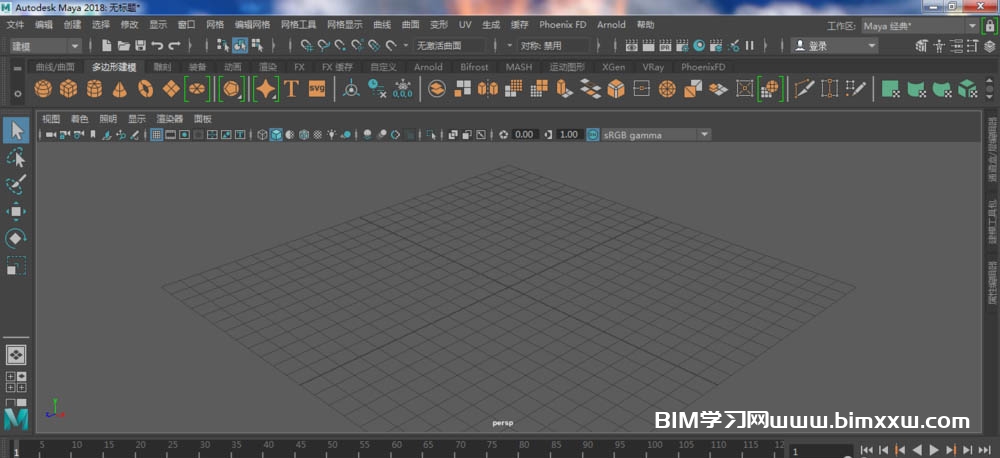
Task: Toggle smooth shade all in viewport
Action: tap(276, 134)
